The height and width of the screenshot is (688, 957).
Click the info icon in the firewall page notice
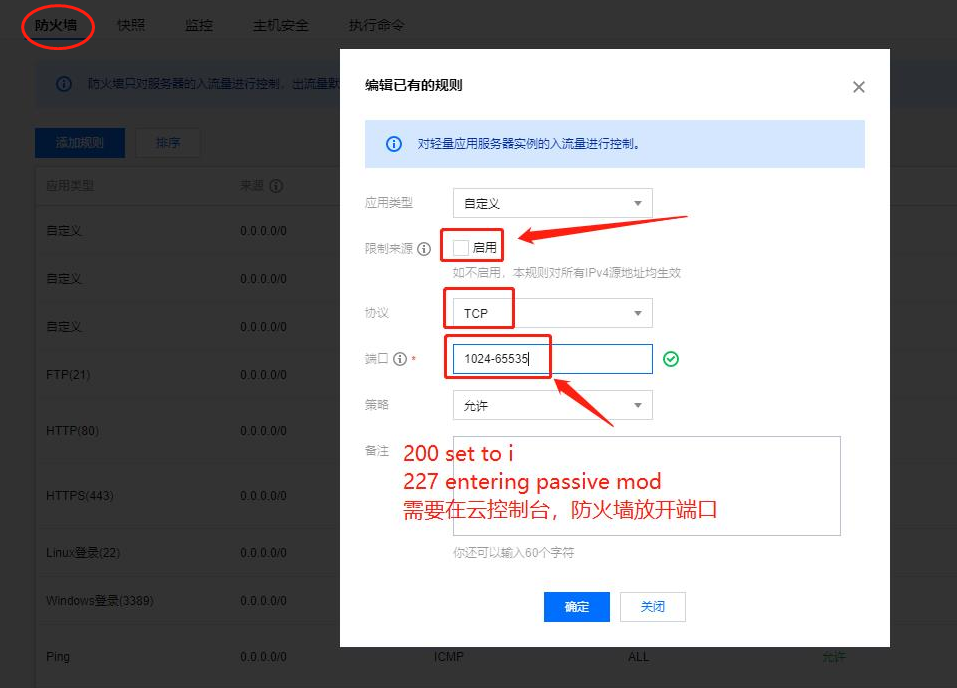[63, 84]
